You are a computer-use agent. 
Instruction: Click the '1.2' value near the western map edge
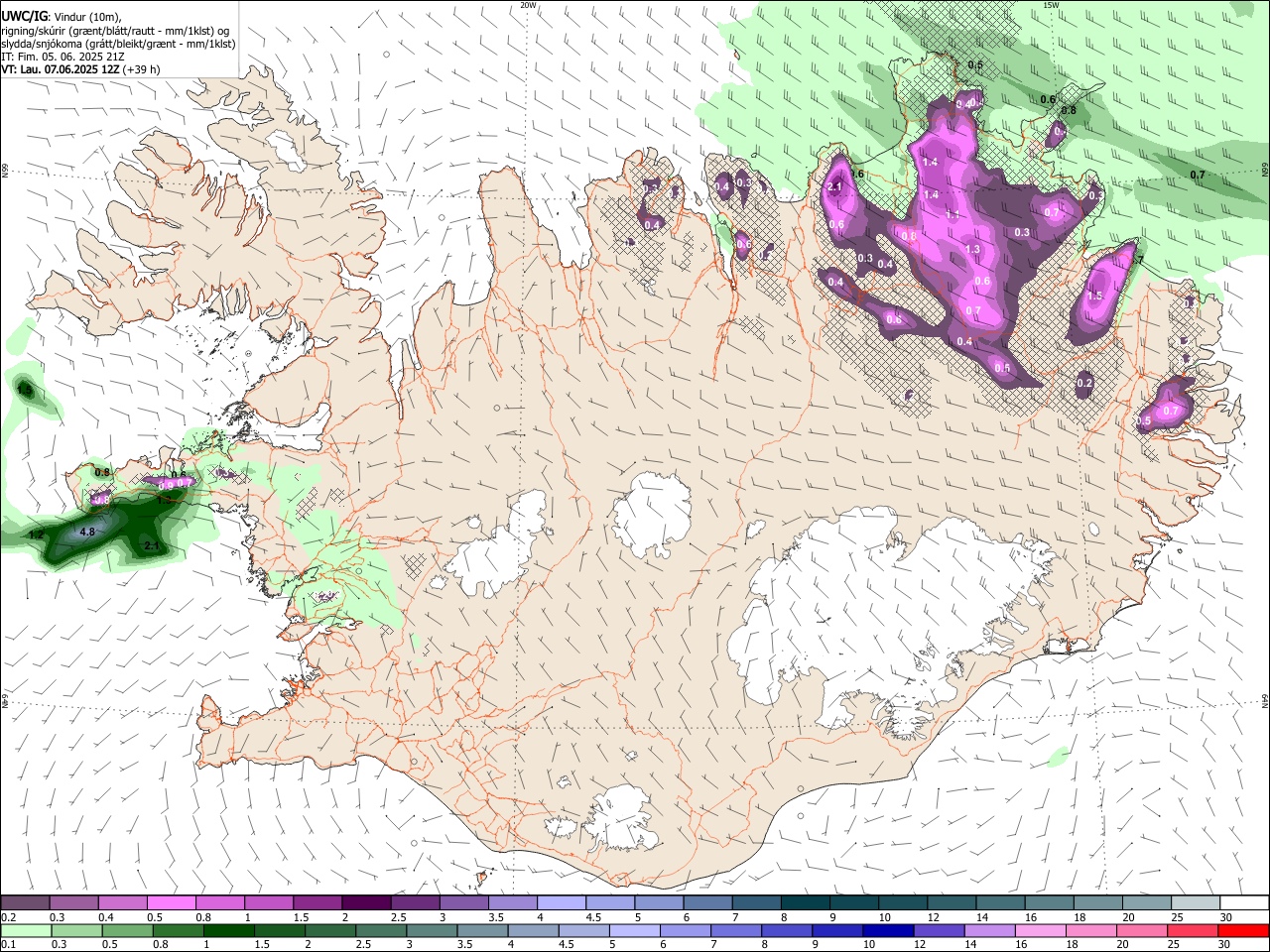[36, 535]
